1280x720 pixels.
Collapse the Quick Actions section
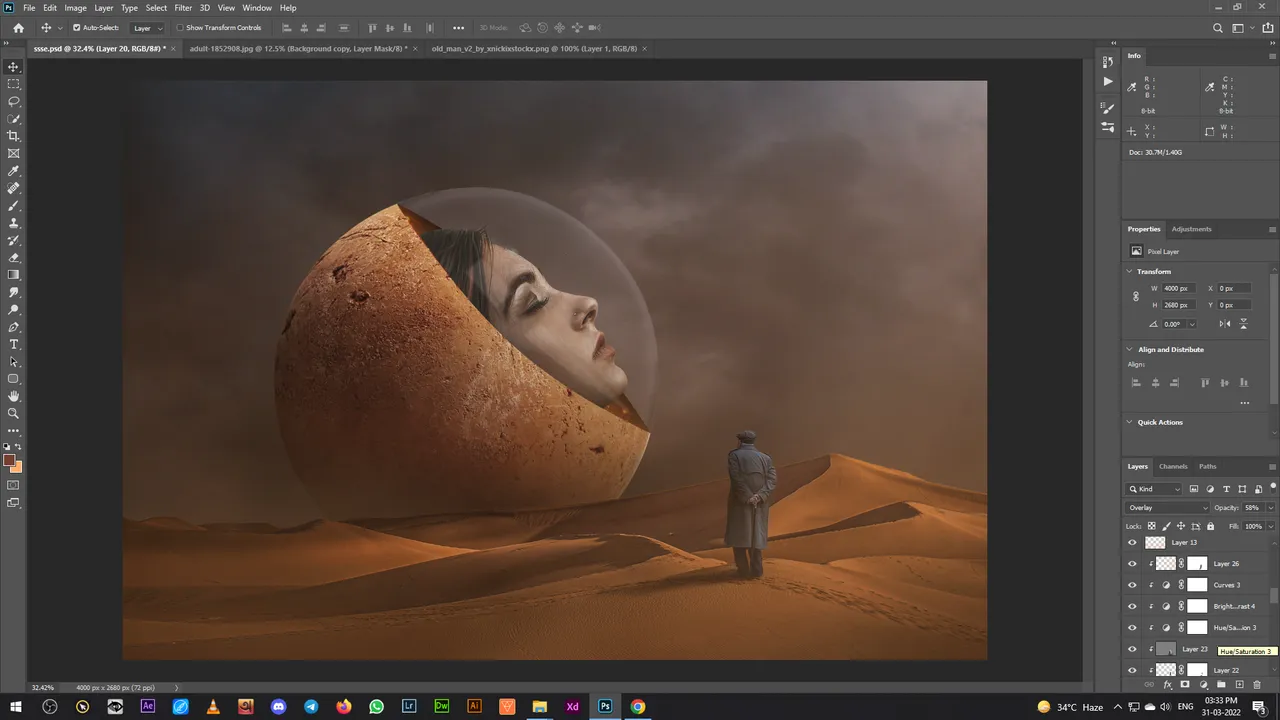coord(1130,422)
